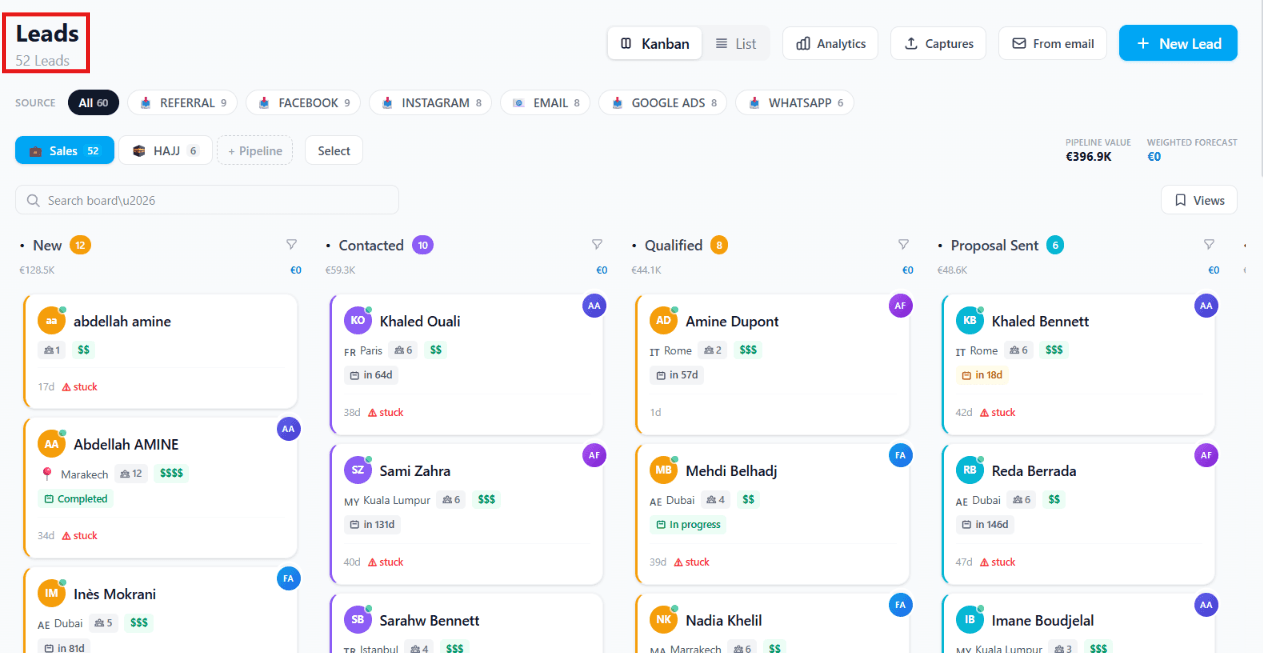The width and height of the screenshot is (1263, 653).
Task: Click the Proposal Sent count badge 6
Action: [x=1055, y=245]
